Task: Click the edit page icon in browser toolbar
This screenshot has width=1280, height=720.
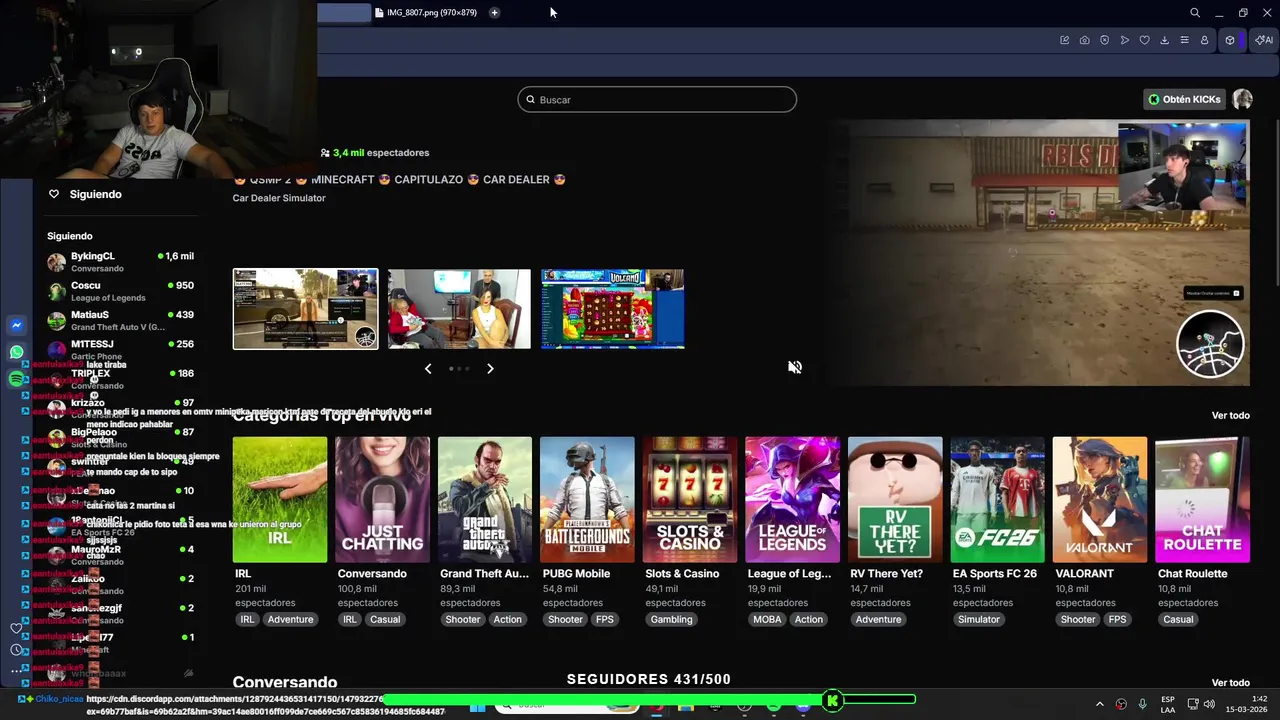Action: pos(1065,40)
